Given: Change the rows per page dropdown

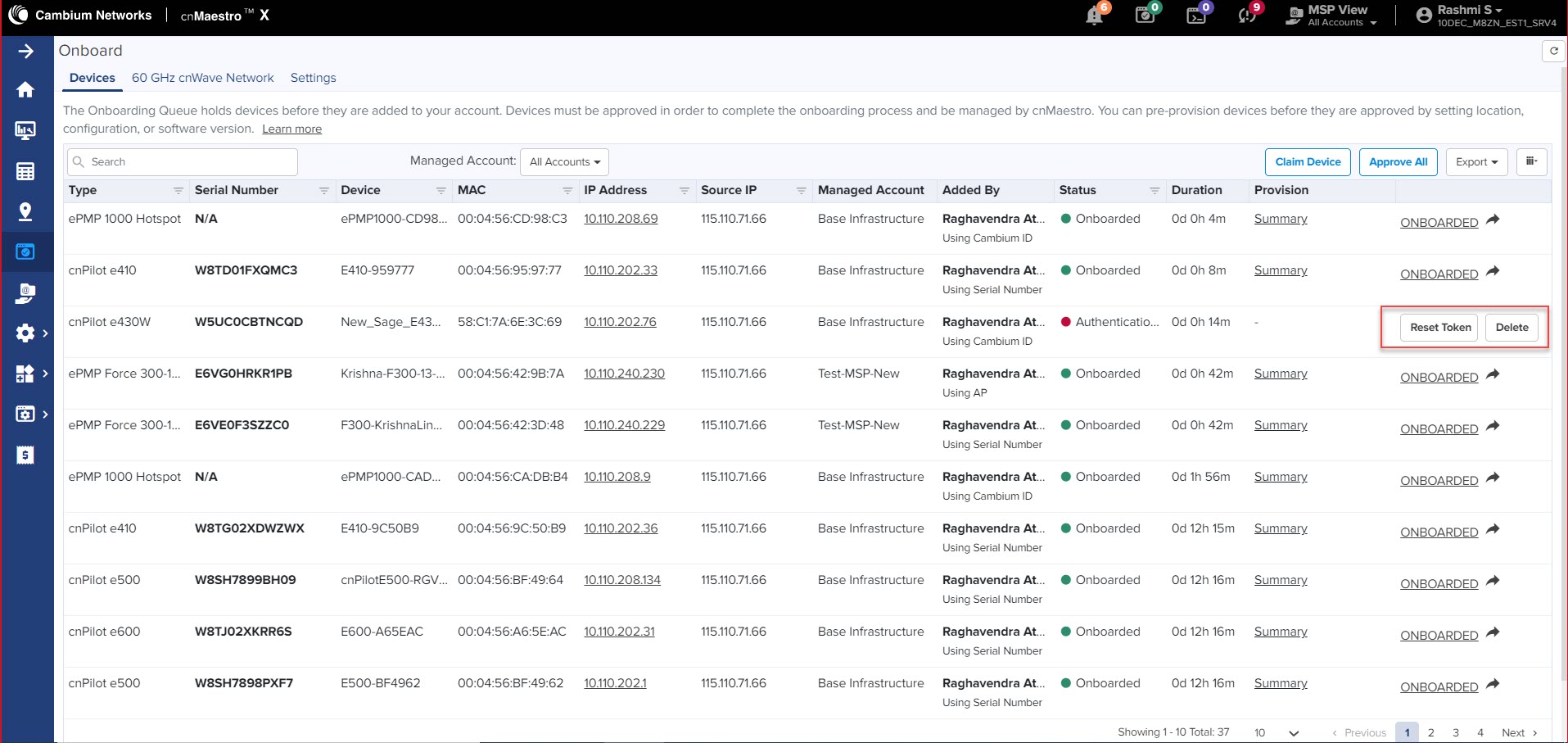Looking at the screenshot, I should tap(1276, 732).
